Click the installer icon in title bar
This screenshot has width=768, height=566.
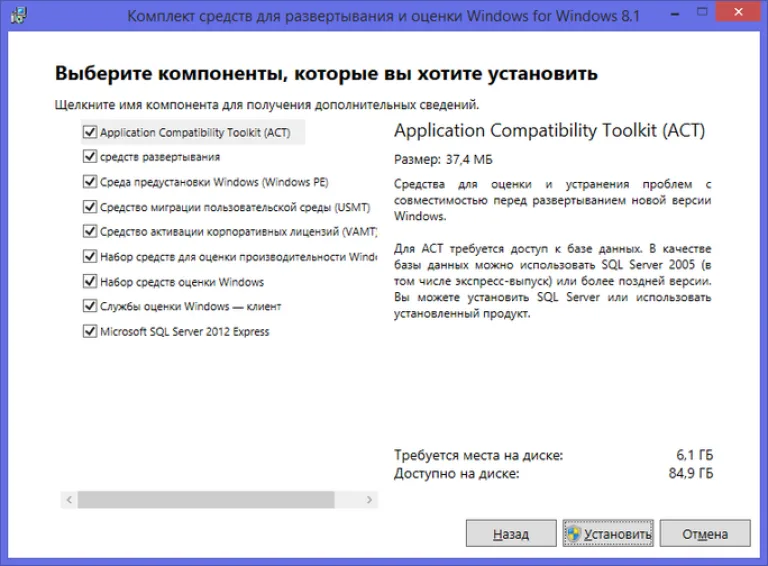pyautogui.click(x=19, y=15)
